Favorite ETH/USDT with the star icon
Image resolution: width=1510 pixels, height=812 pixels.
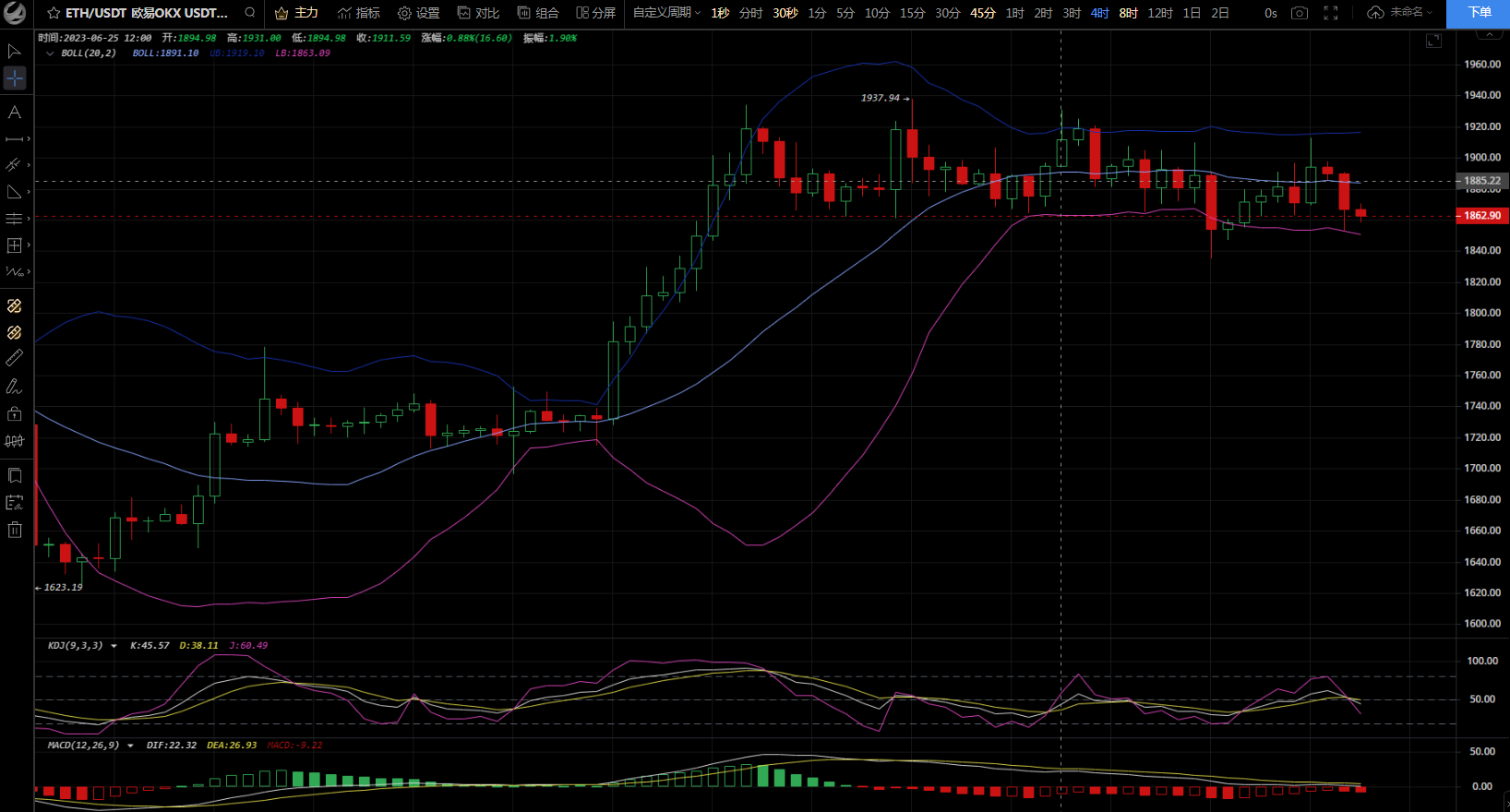point(54,13)
